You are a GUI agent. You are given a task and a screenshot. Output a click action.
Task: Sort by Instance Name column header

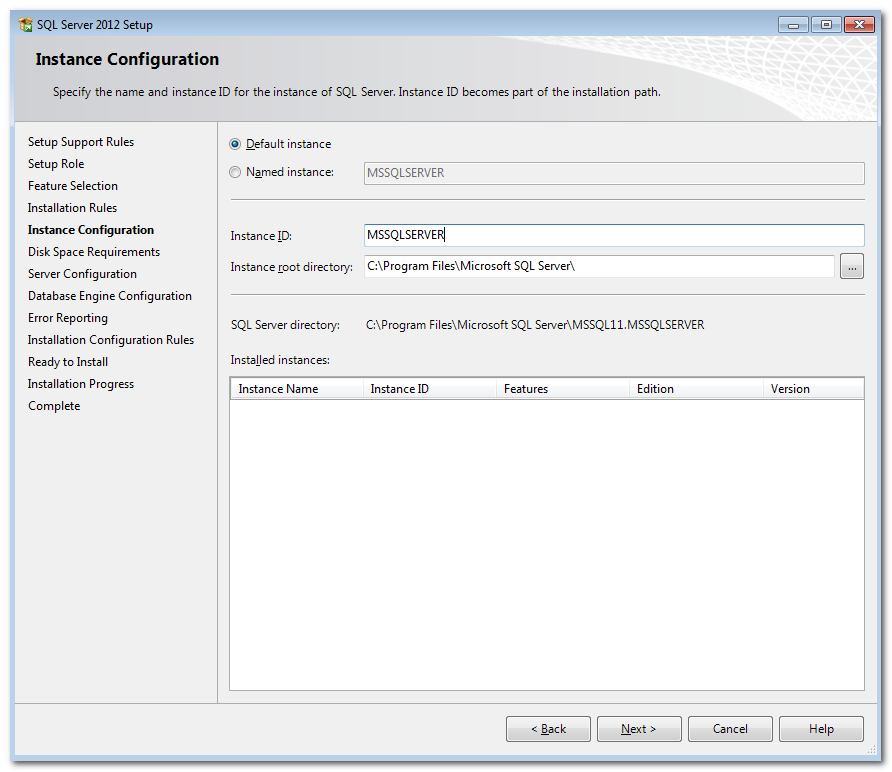297,389
